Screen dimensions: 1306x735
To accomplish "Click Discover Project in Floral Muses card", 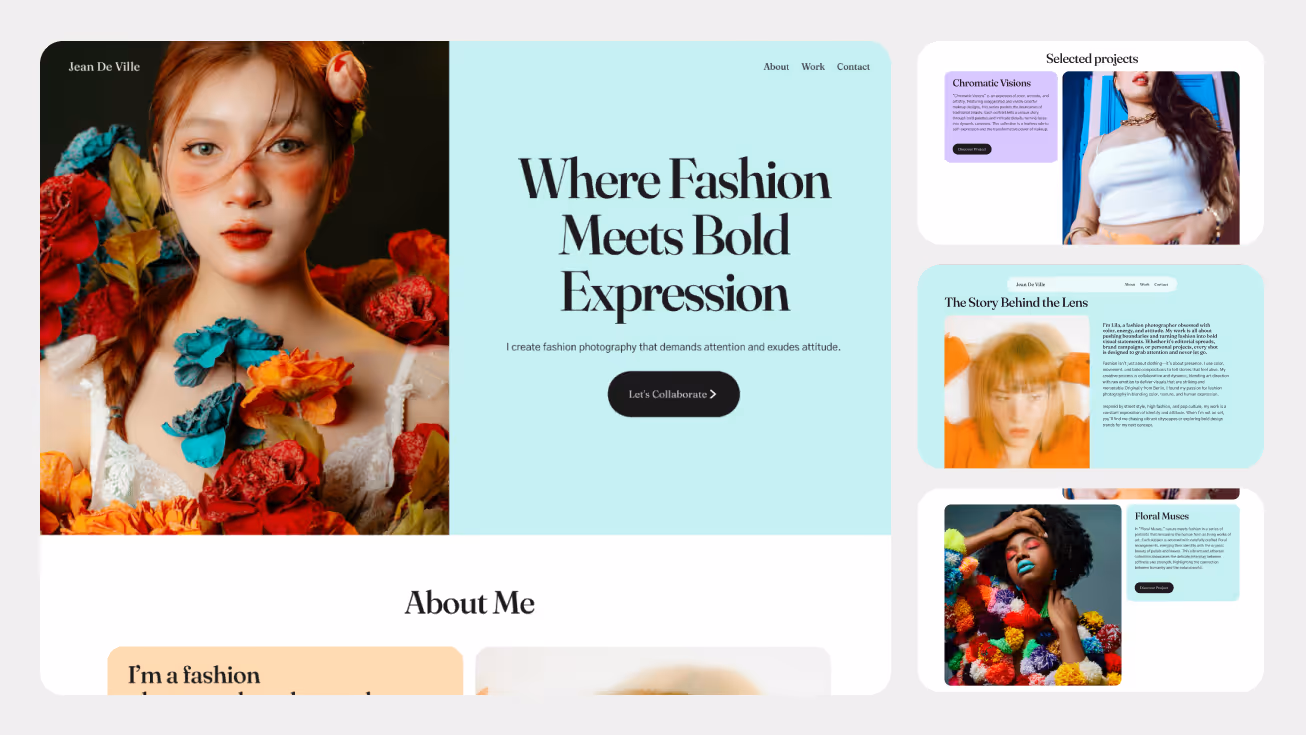I will point(1154,587).
